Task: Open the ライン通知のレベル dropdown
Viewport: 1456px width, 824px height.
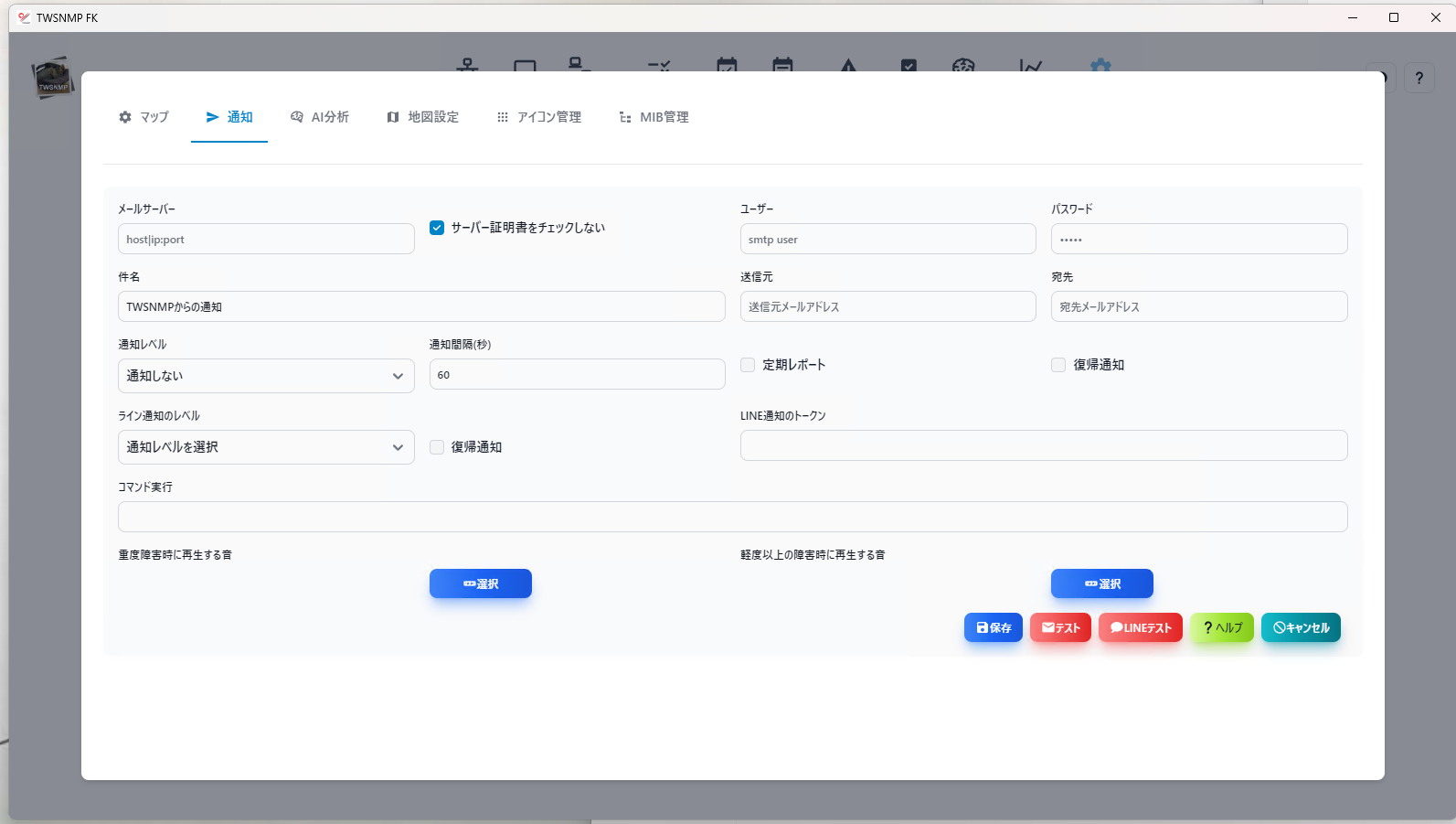Action: tap(266, 447)
